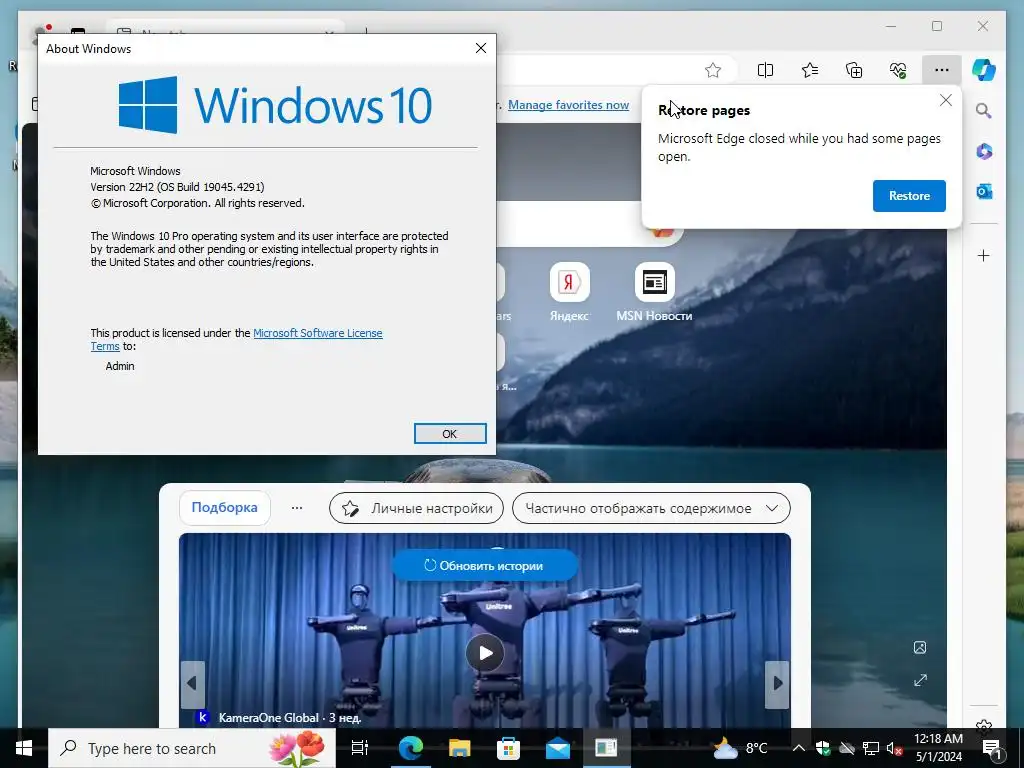Viewport: 1024px width, 768px height.
Task: Click OK in the About Windows dialog
Action: coord(450,434)
